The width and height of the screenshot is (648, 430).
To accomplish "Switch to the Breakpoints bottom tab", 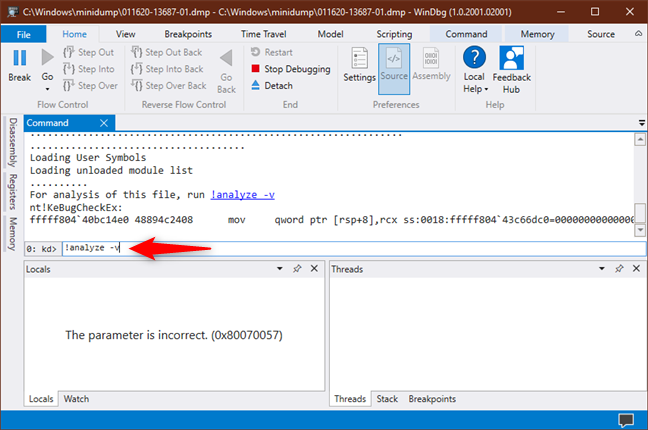I will (x=432, y=399).
